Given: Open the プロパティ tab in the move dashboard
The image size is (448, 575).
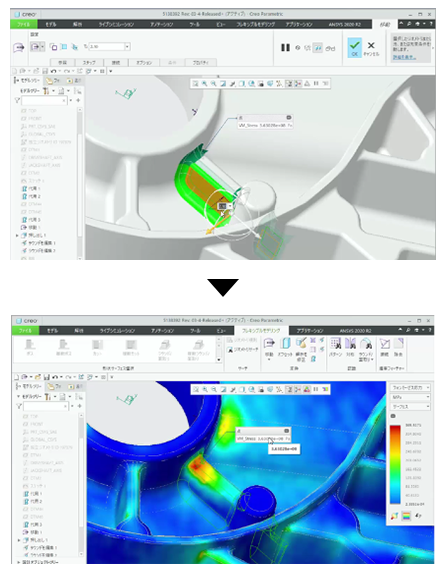Looking at the screenshot, I should pos(201,63).
